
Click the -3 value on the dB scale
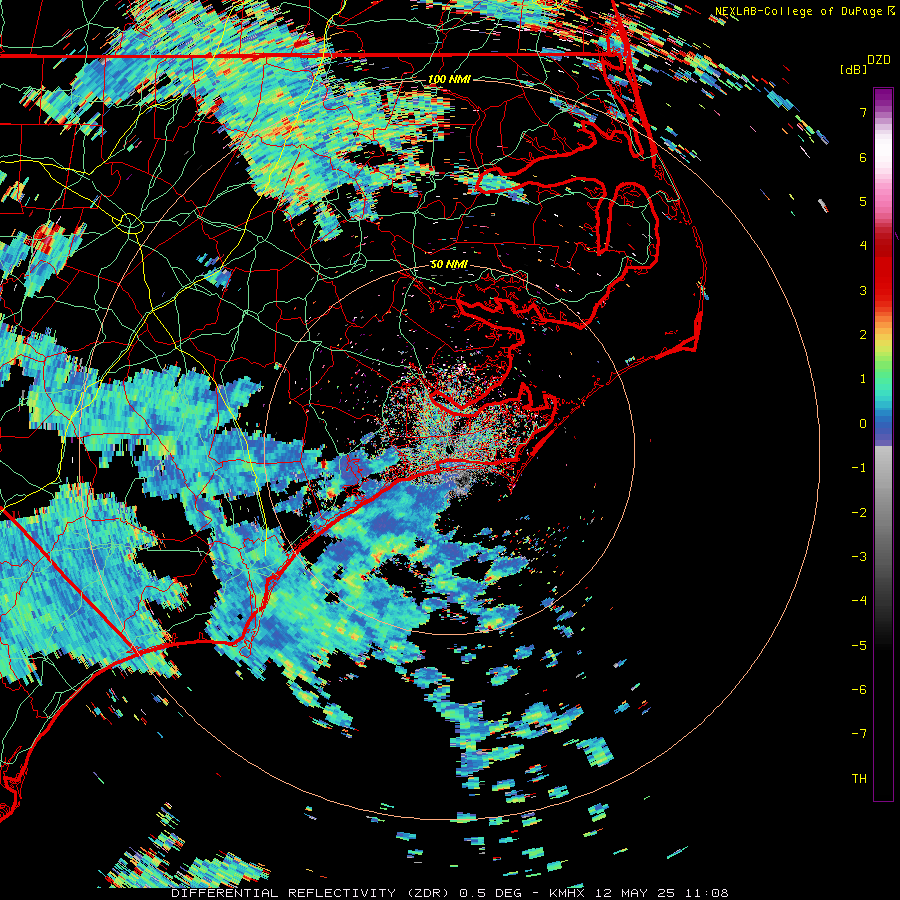859,557
